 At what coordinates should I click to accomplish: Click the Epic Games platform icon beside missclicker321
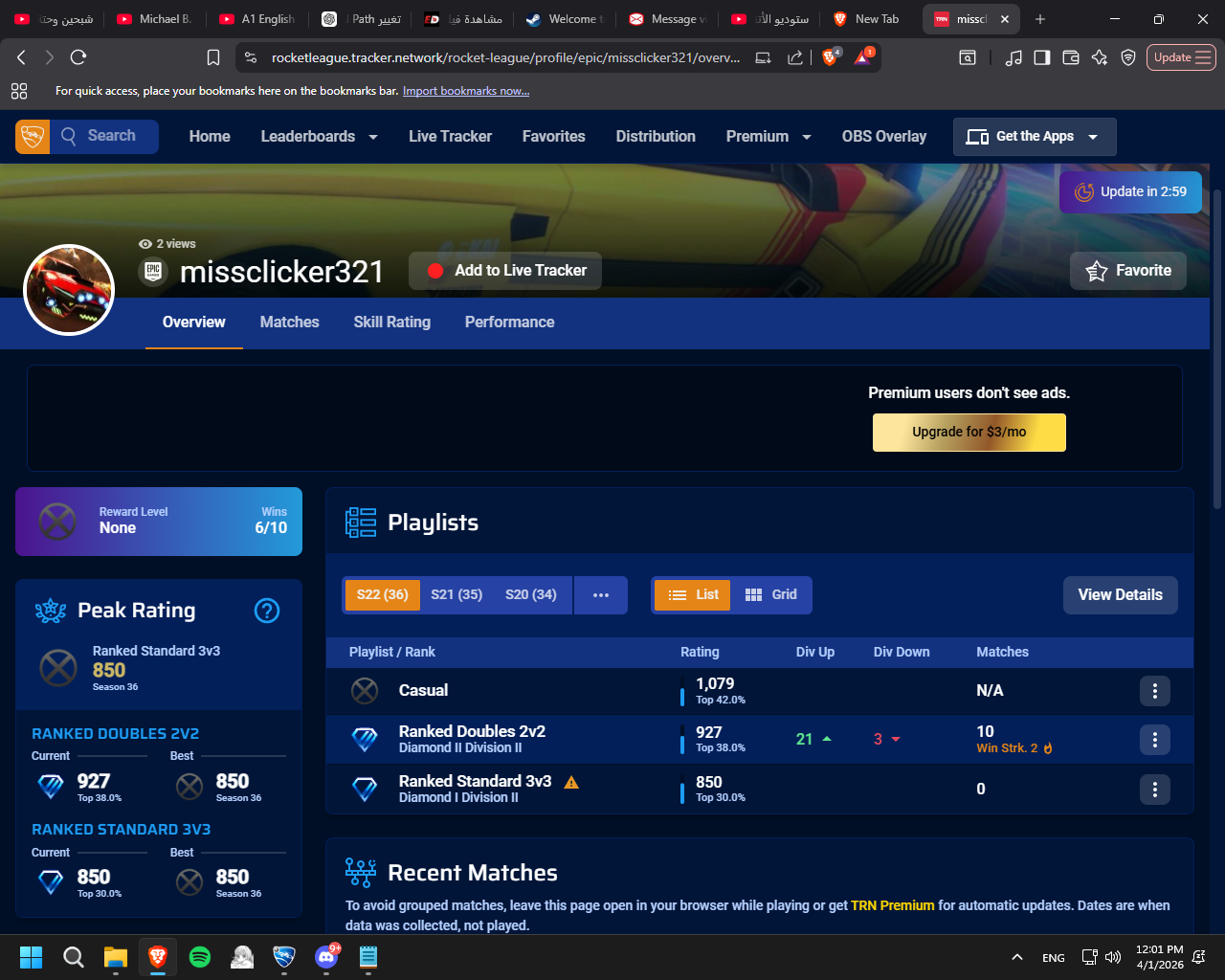tap(152, 272)
